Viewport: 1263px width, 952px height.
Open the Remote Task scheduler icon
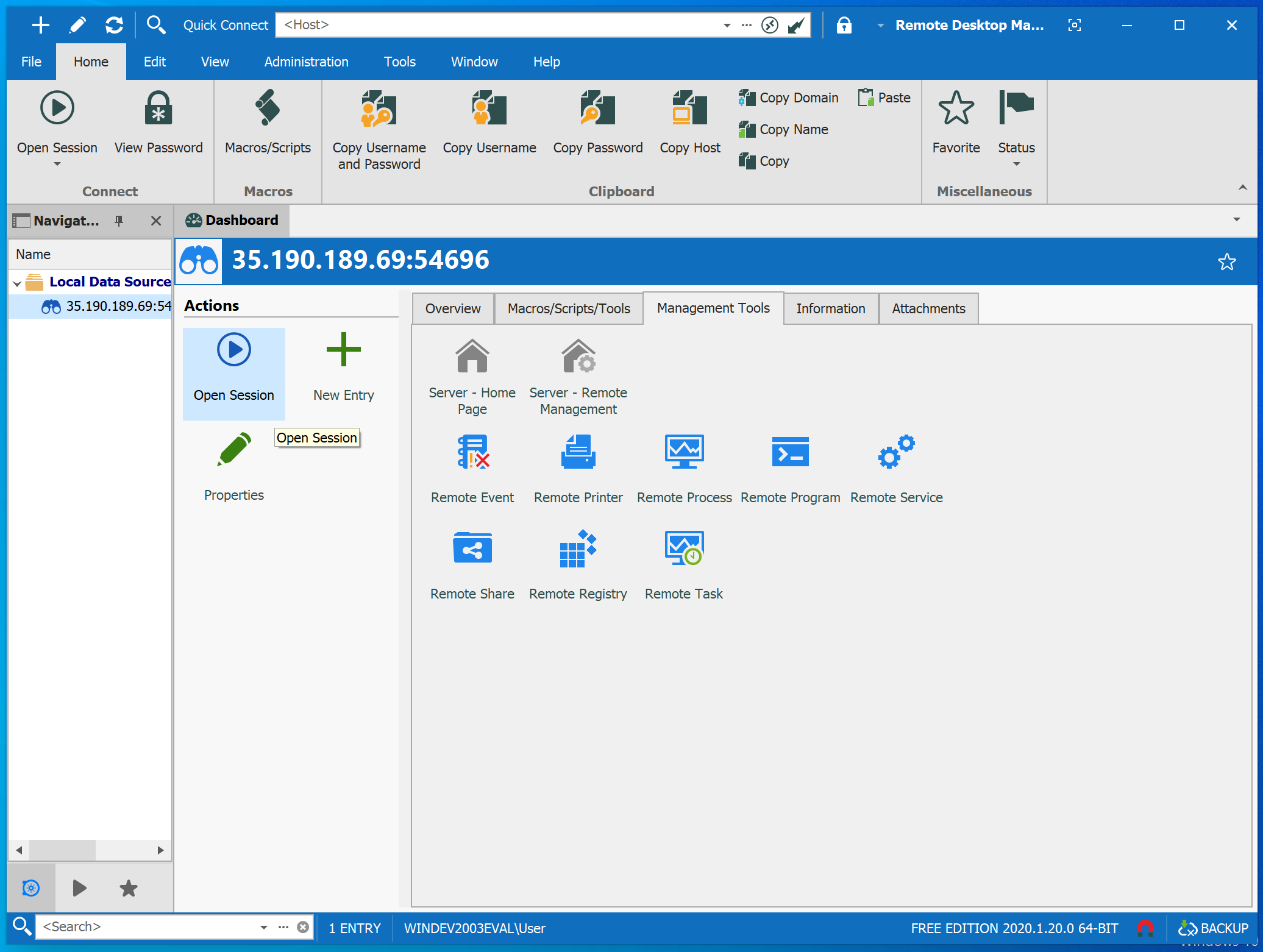[684, 549]
